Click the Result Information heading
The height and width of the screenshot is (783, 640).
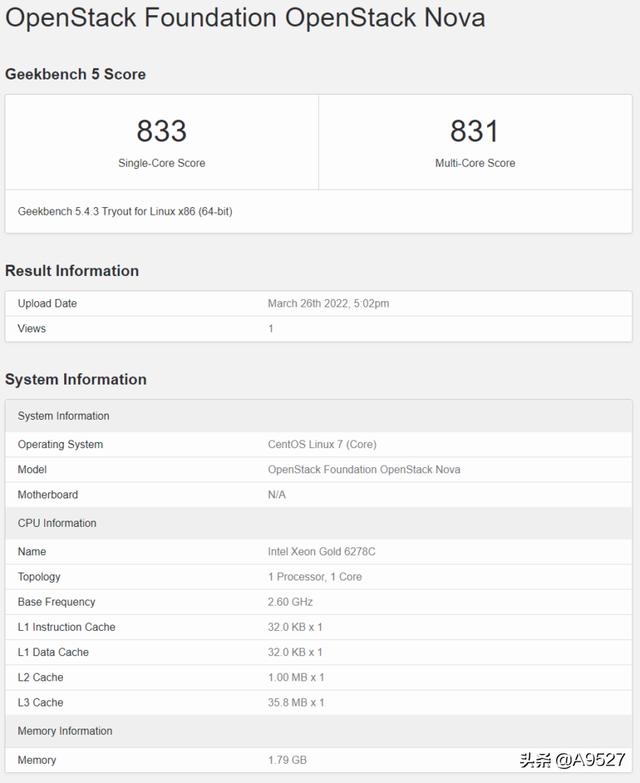[72, 271]
